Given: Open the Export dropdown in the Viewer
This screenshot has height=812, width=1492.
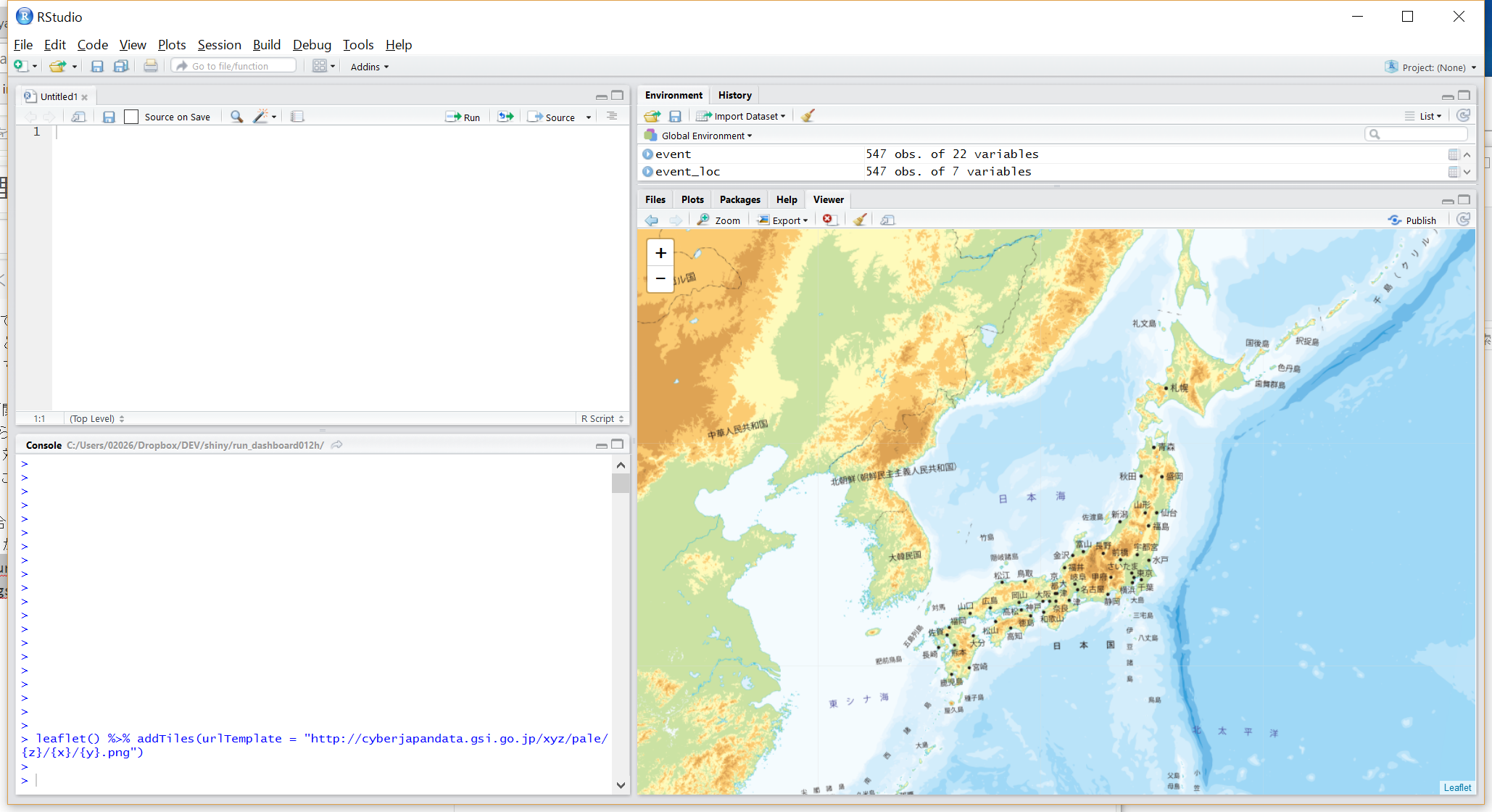Looking at the screenshot, I should pyautogui.click(x=782, y=220).
